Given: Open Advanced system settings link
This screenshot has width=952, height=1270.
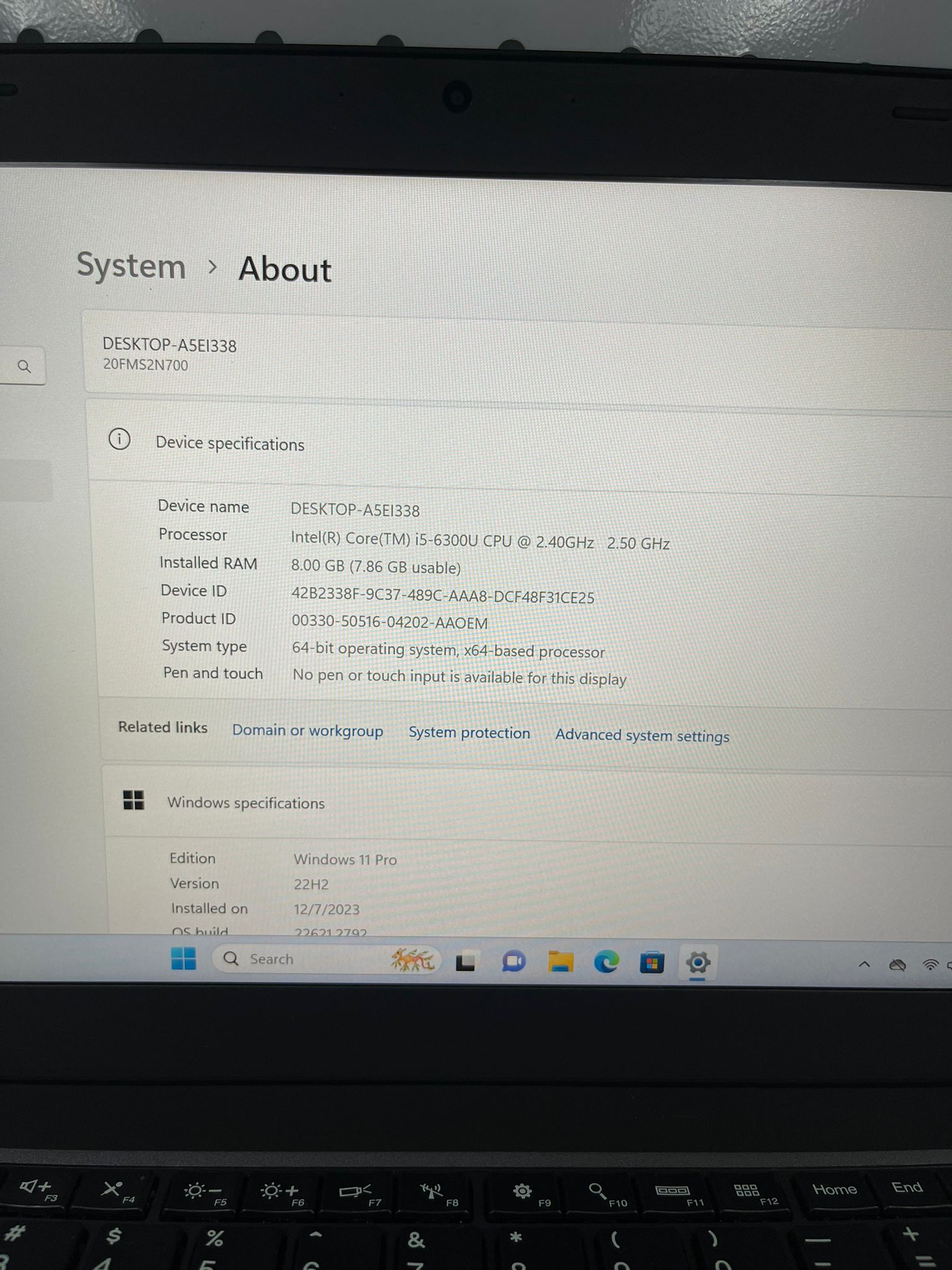Looking at the screenshot, I should 642,735.
